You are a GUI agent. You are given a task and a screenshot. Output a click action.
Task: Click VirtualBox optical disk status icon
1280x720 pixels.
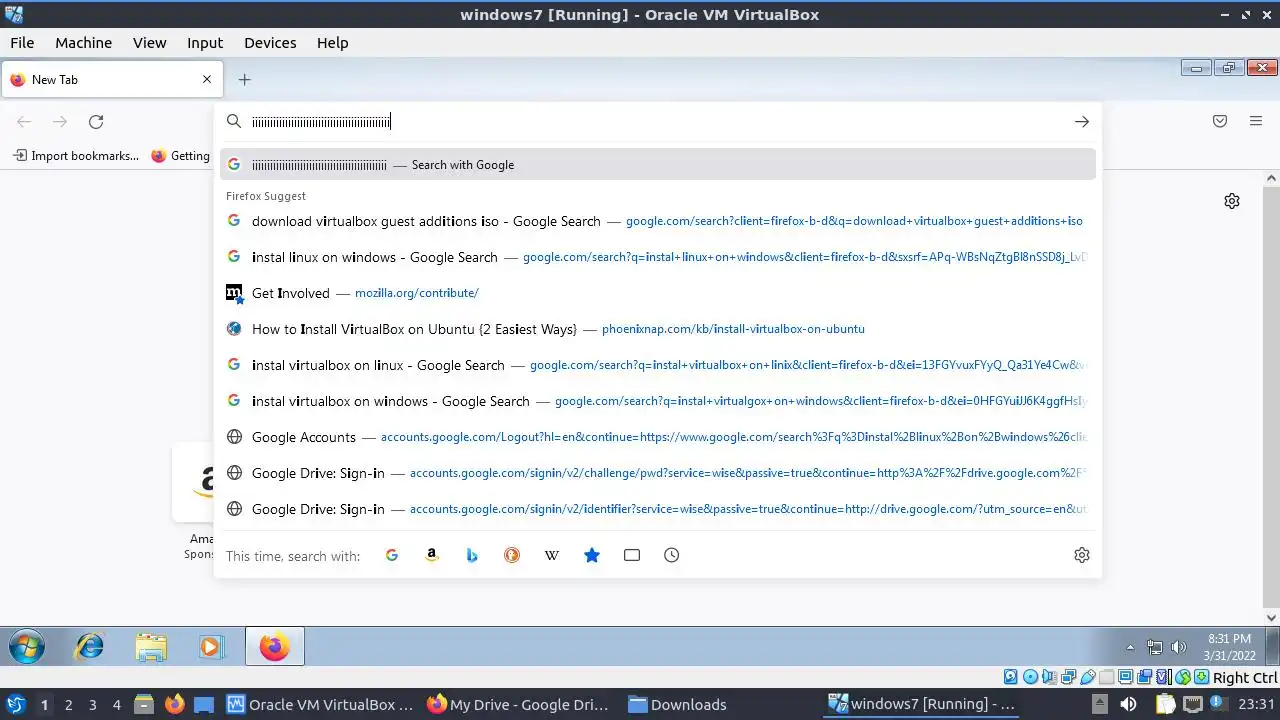(x=1030, y=678)
